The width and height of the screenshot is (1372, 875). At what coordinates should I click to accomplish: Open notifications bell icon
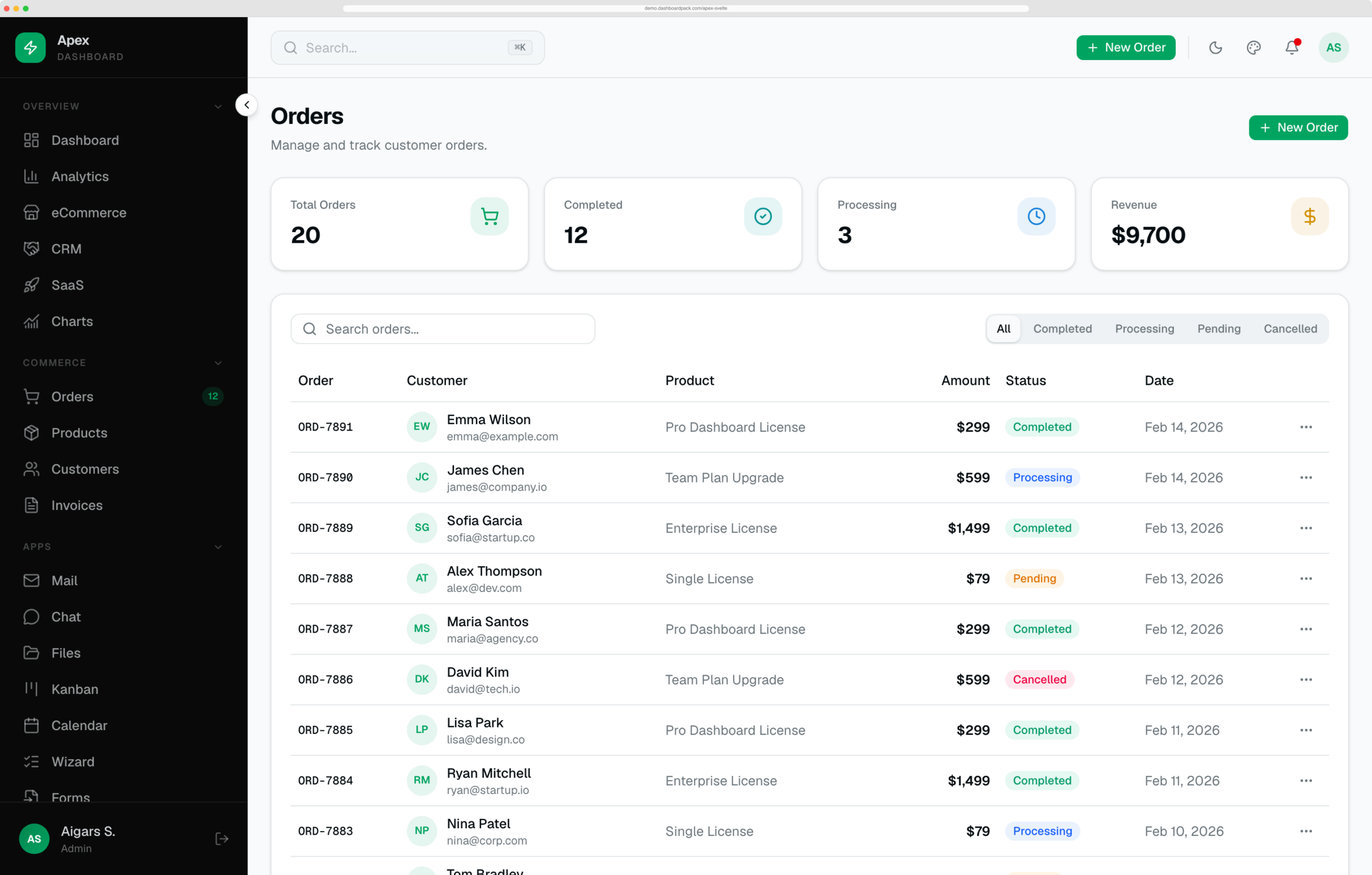(1292, 47)
